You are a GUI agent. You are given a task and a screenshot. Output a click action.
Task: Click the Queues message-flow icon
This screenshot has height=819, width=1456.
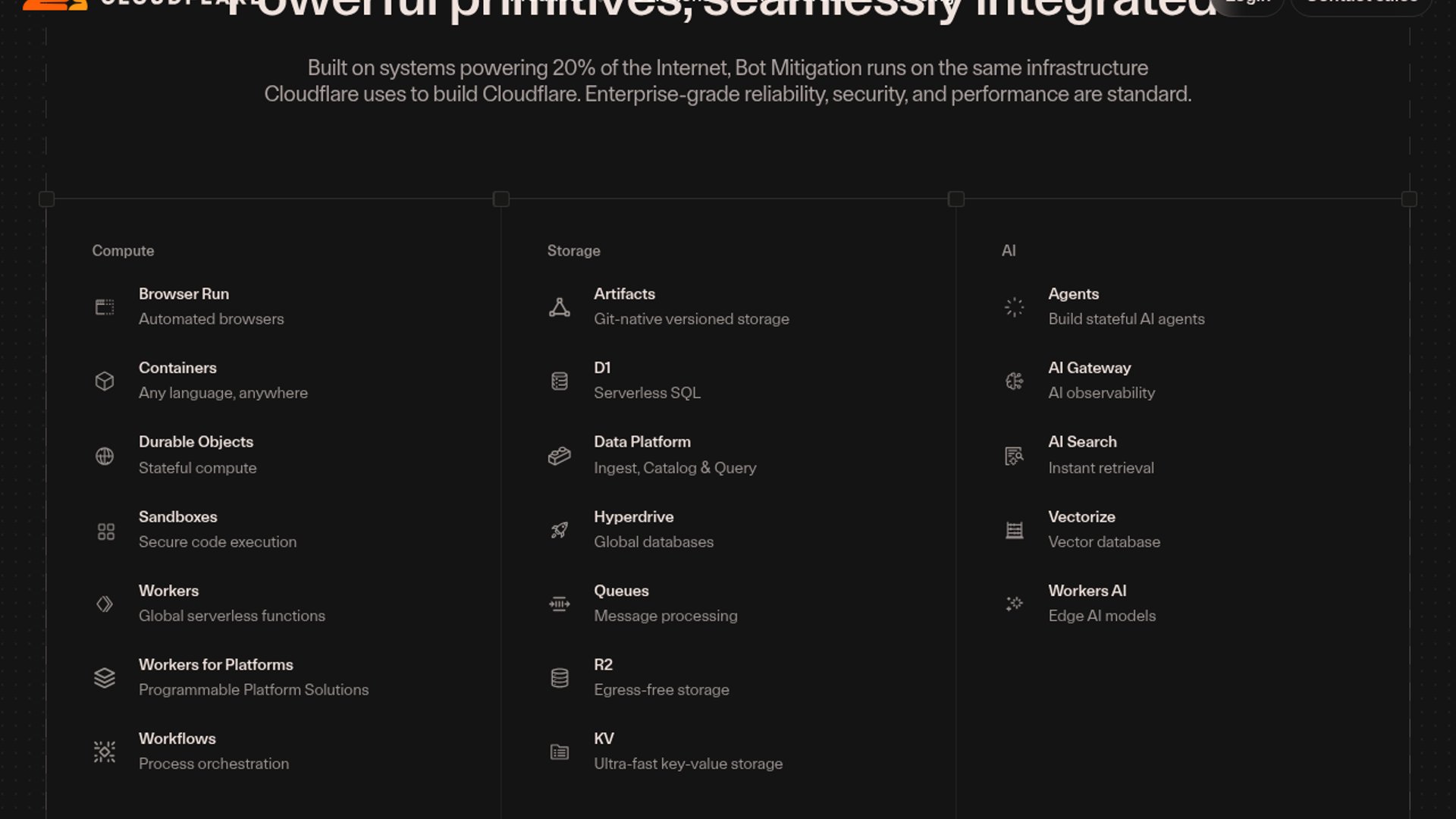pyautogui.click(x=560, y=604)
